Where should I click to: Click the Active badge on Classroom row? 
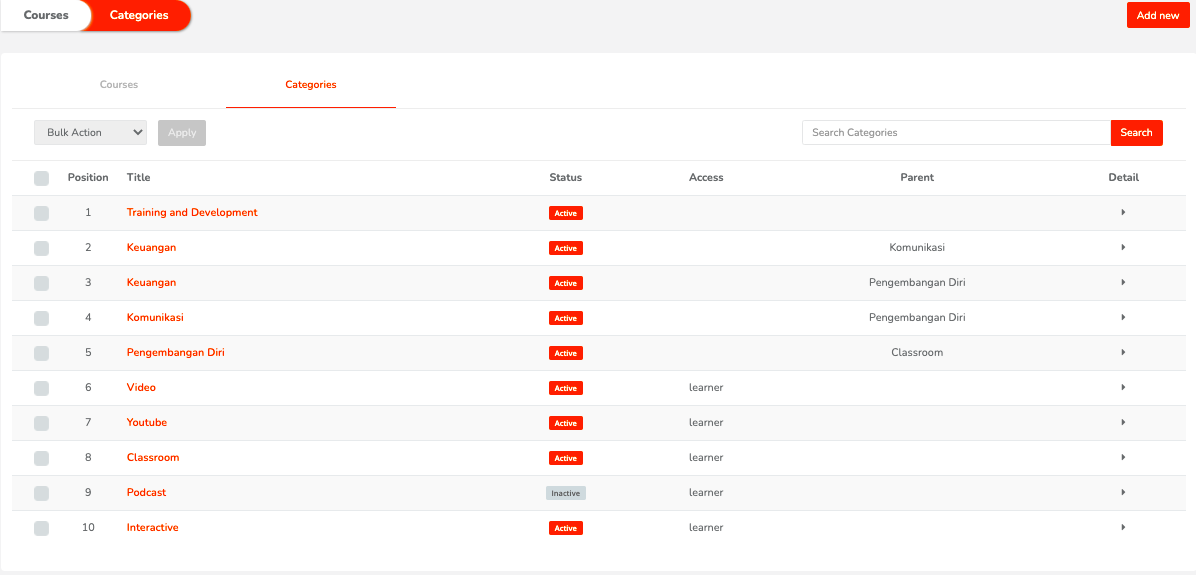pos(566,458)
